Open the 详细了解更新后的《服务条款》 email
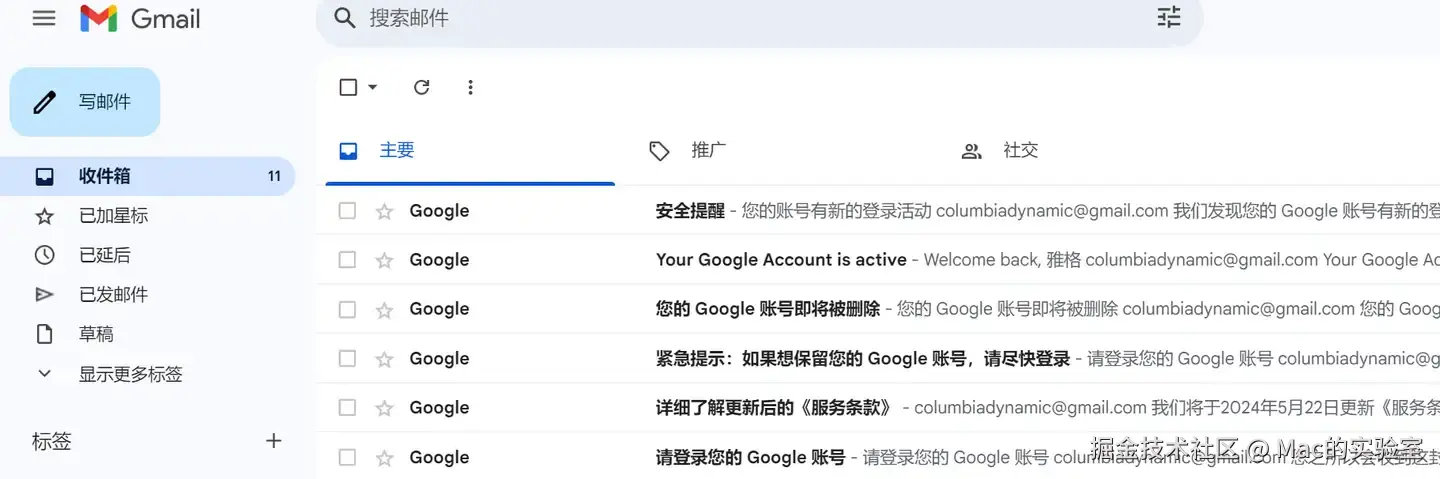Viewport: 1440px width, 479px height. coord(774,407)
